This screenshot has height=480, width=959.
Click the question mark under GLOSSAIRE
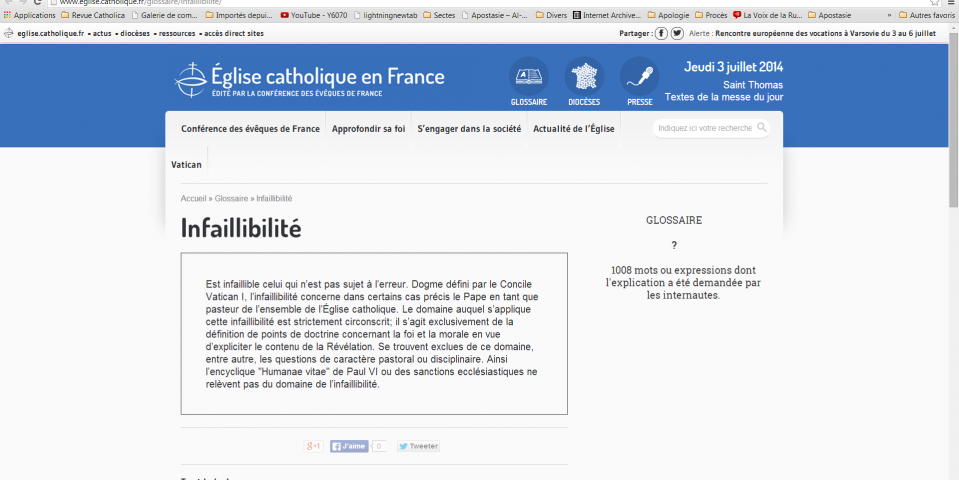tap(674, 245)
